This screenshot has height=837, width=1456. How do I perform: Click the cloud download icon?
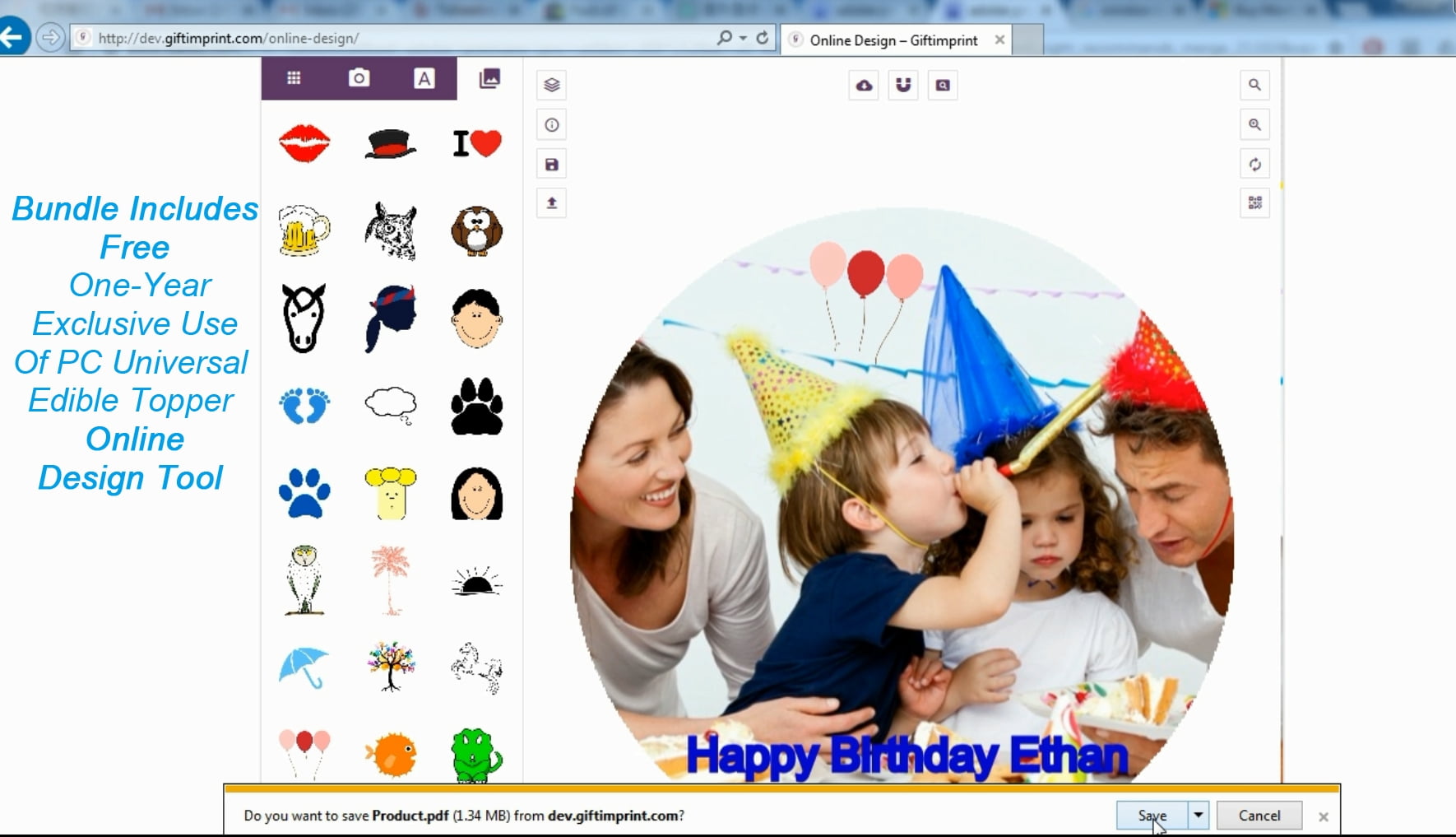864,85
